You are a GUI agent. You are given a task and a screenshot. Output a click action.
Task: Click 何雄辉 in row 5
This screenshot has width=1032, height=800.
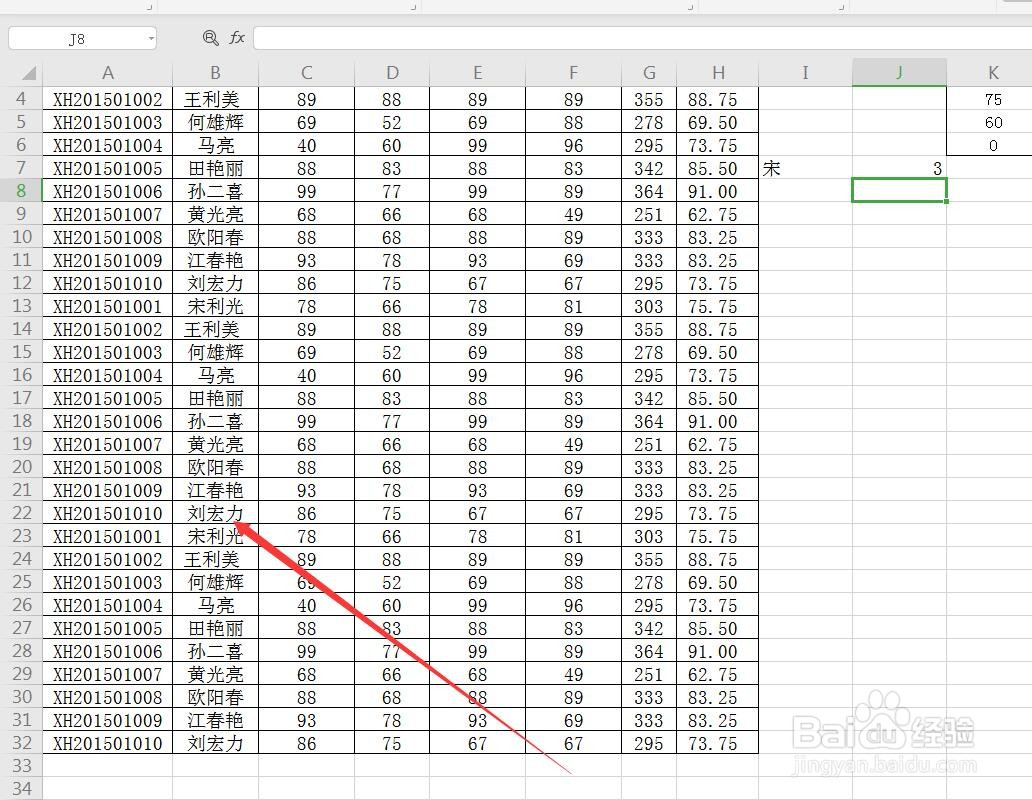click(x=216, y=122)
